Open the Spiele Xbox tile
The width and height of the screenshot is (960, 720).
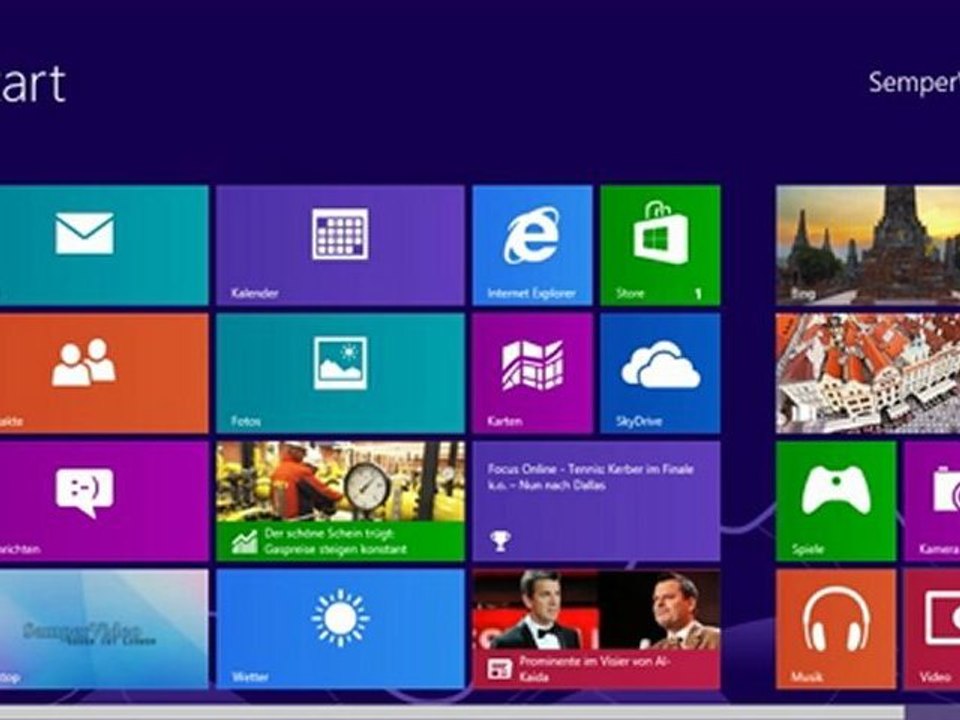(x=836, y=501)
